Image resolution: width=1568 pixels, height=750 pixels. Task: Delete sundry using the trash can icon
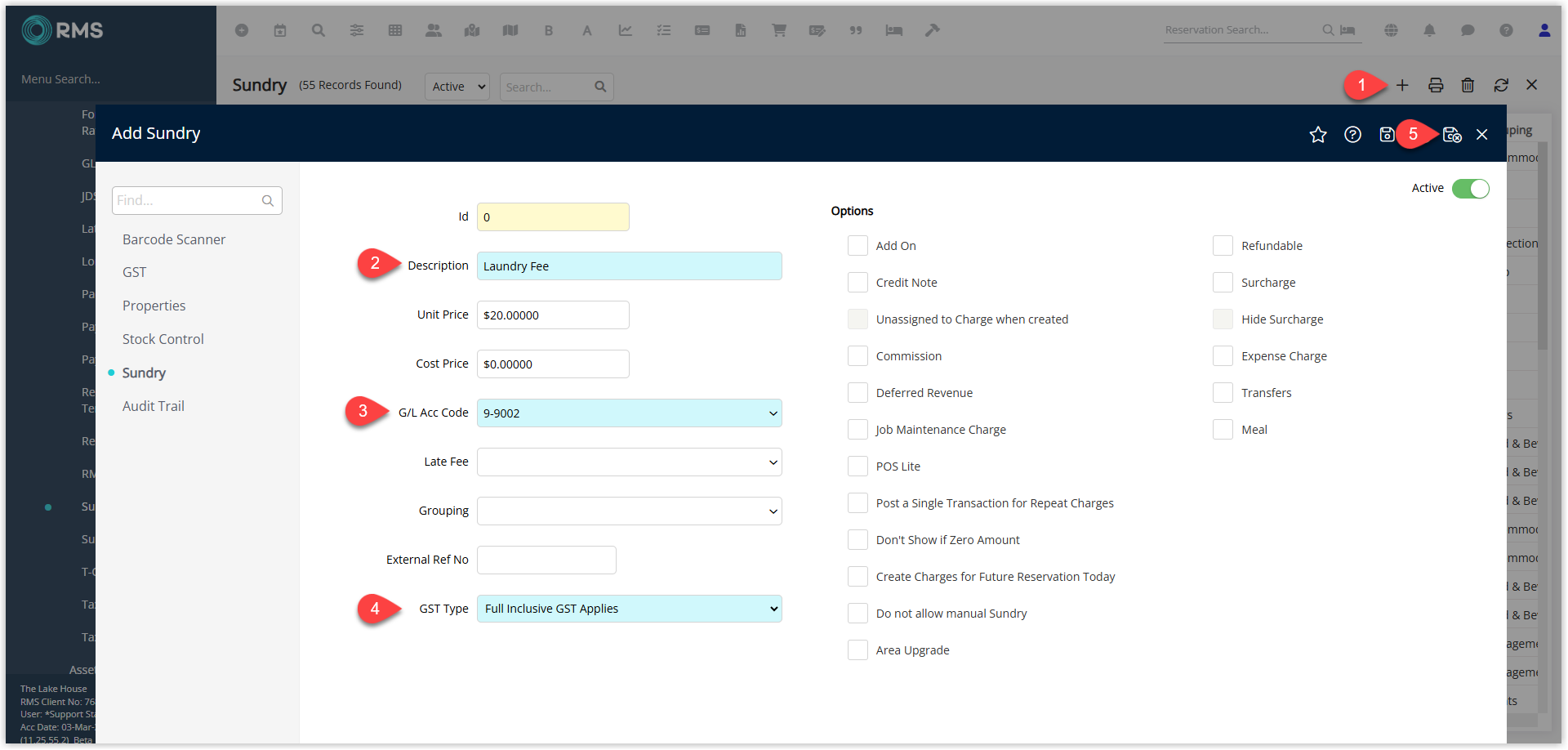1468,85
